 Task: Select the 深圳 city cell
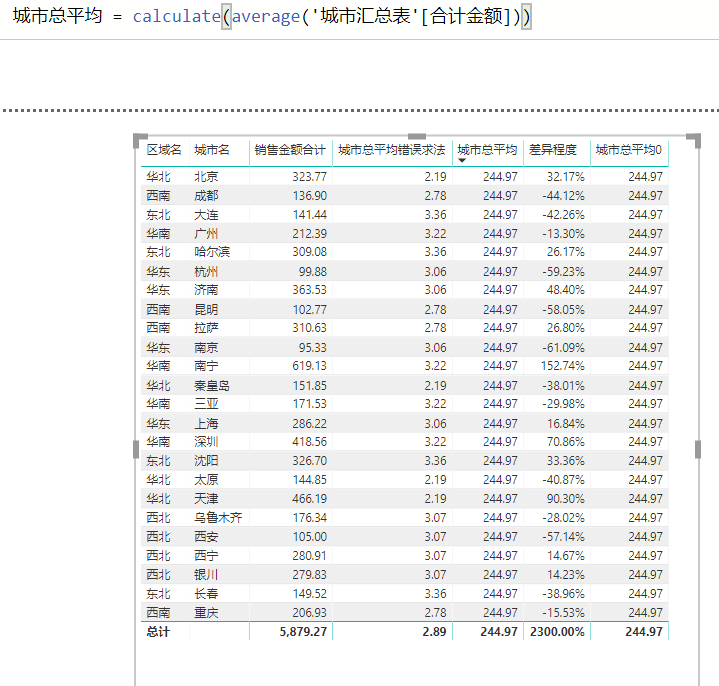(x=206, y=442)
